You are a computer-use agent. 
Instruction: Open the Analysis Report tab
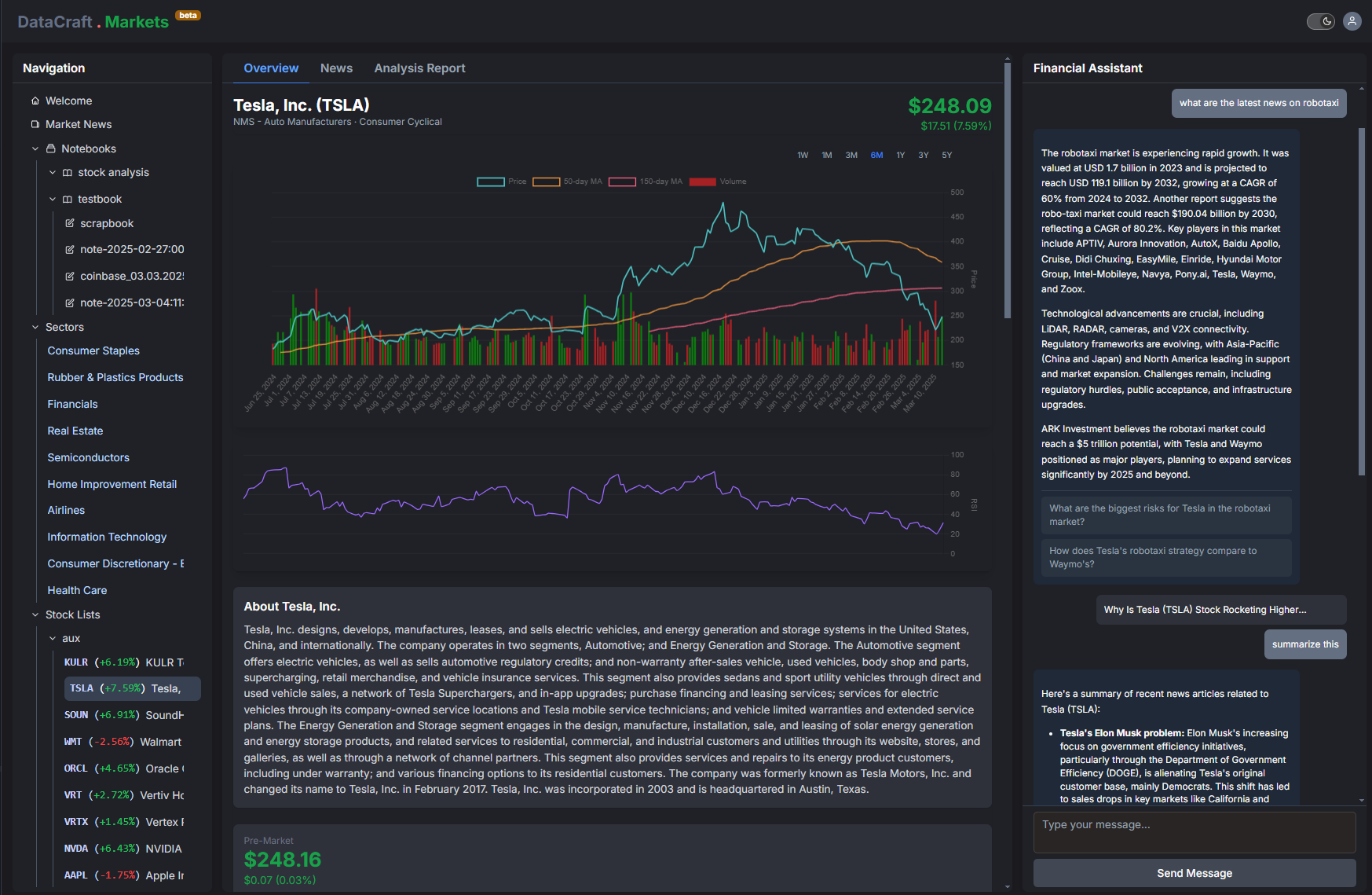(x=419, y=68)
